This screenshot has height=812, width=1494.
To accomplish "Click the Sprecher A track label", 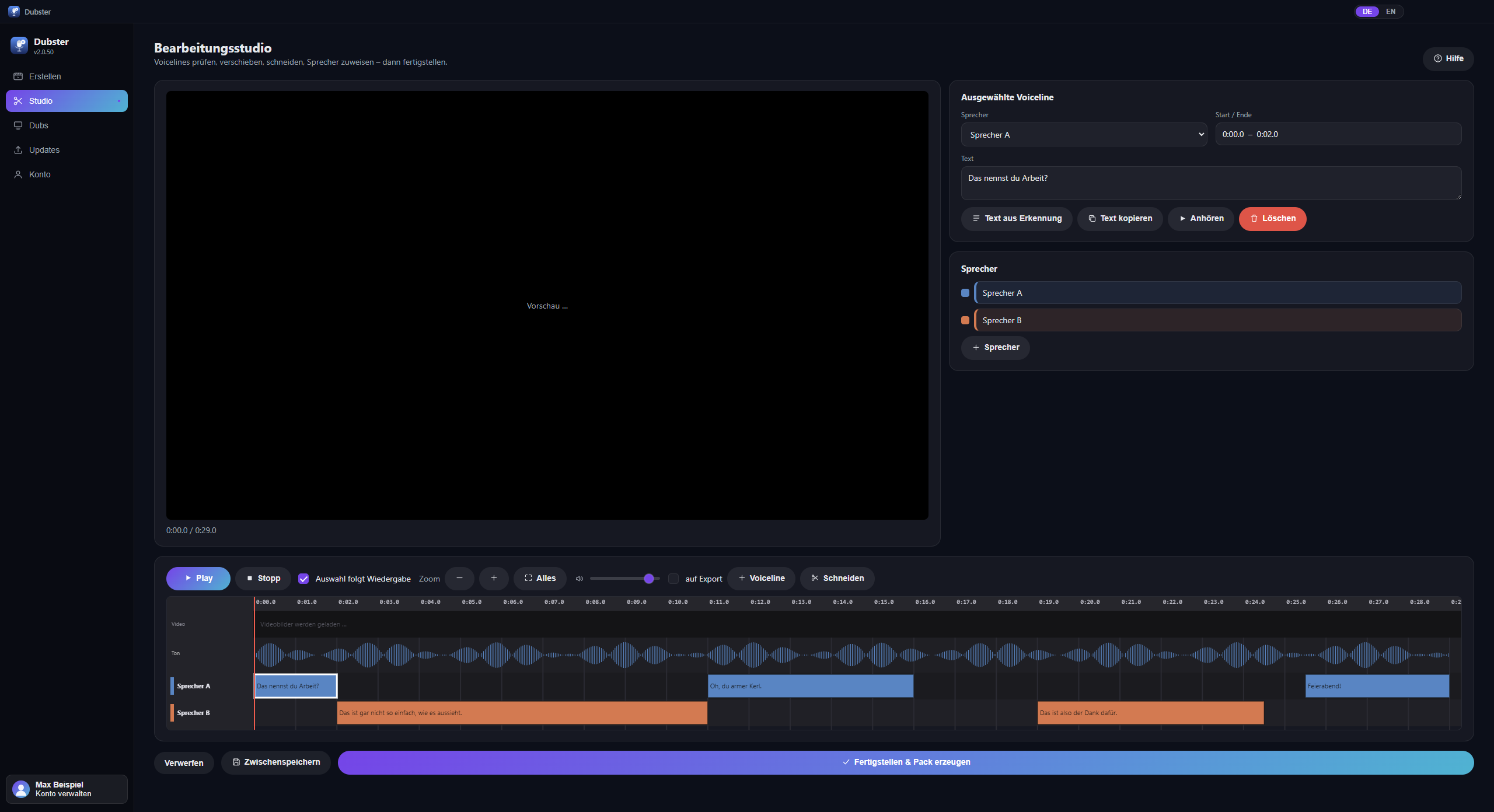I will pyautogui.click(x=193, y=686).
